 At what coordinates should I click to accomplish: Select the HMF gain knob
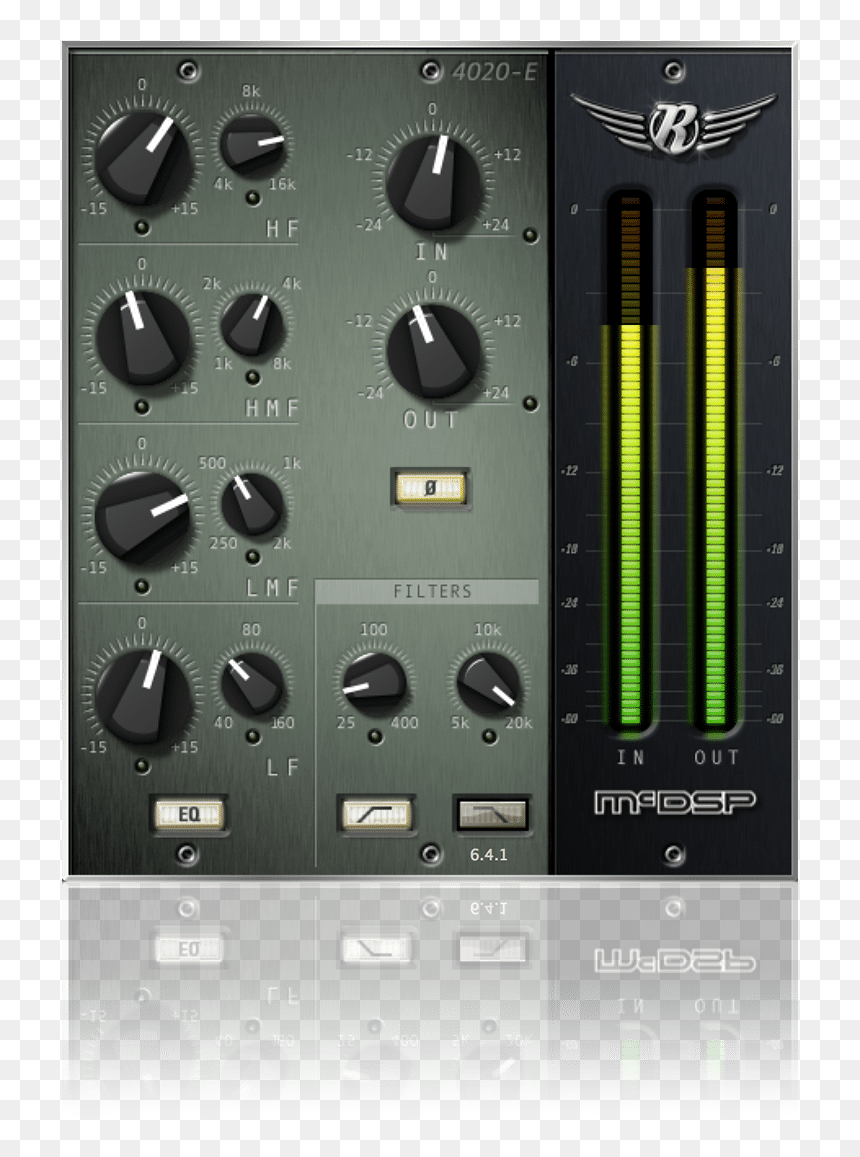click(x=142, y=337)
